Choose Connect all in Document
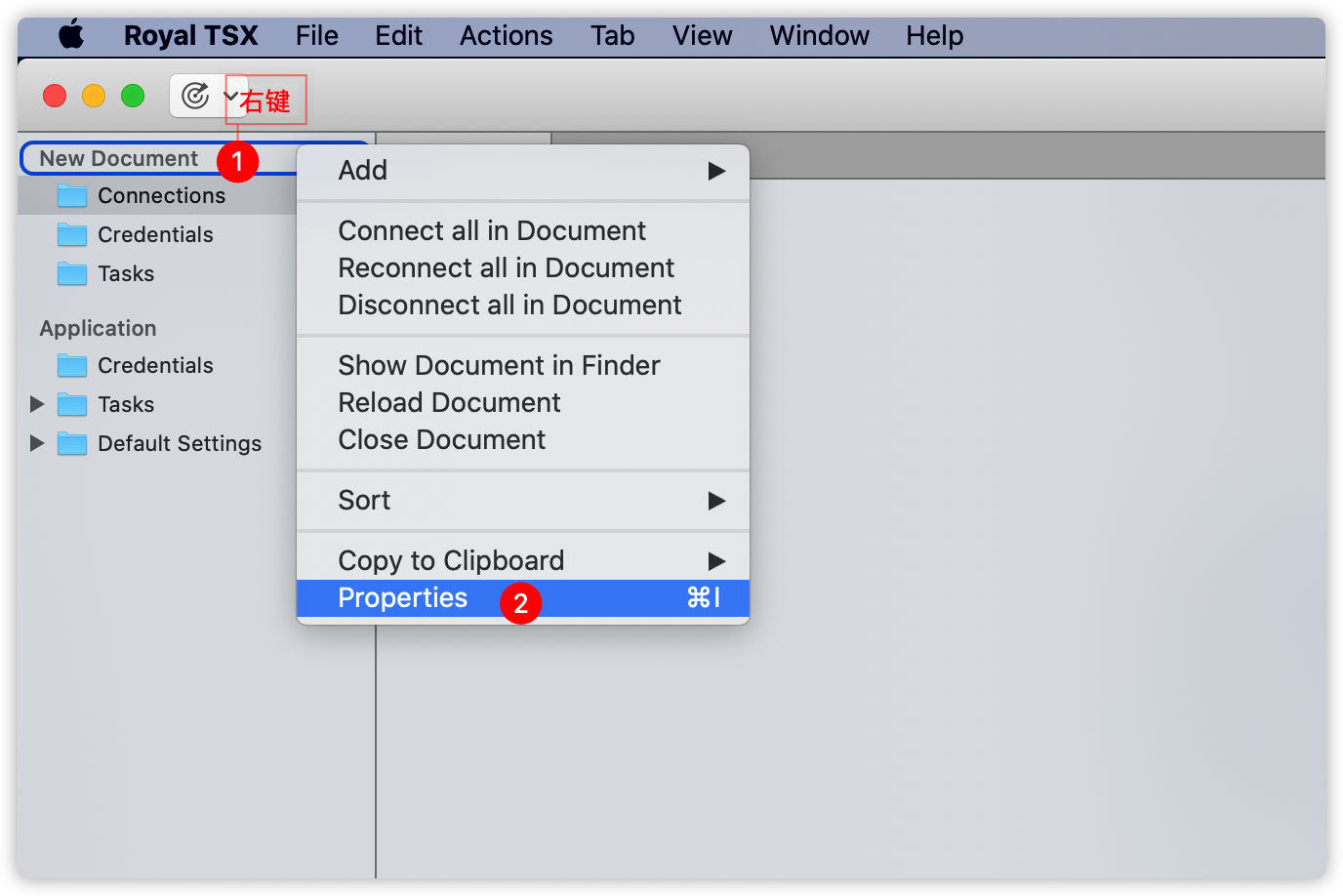This screenshot has height=896, width=1343. tap(523, 231)
